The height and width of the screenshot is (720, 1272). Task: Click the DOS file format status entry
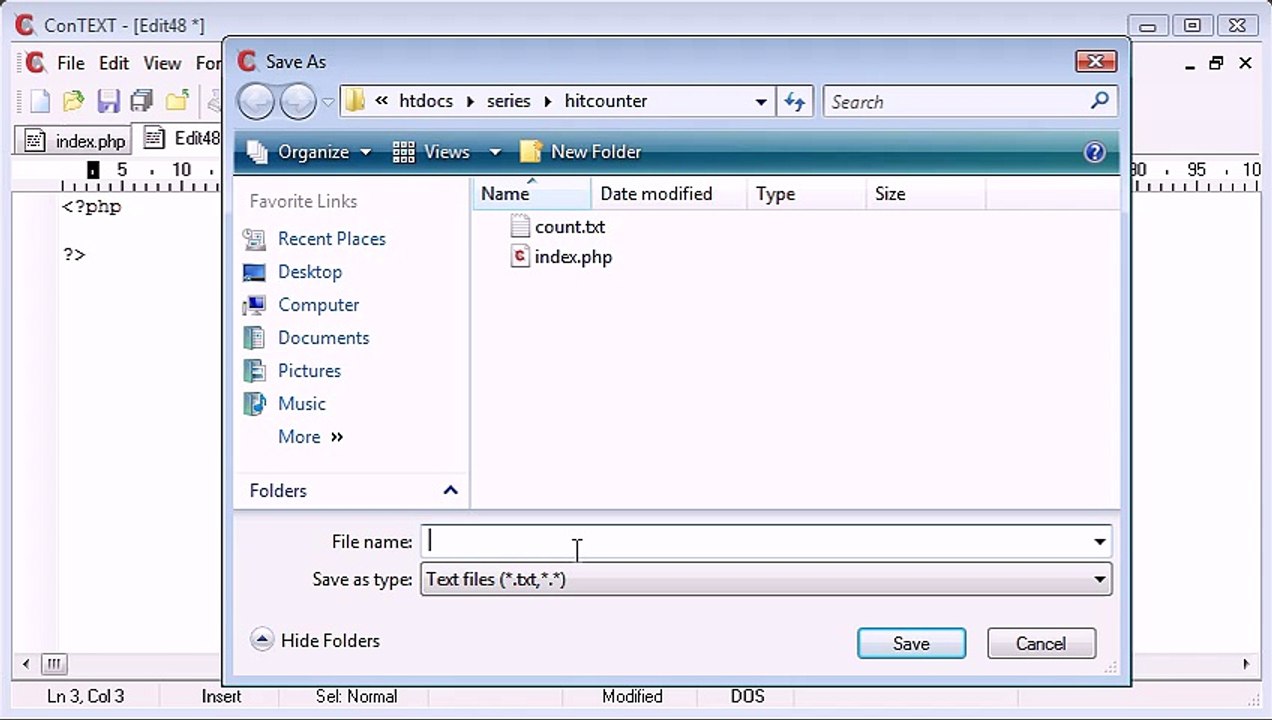(x=747, y=697)
